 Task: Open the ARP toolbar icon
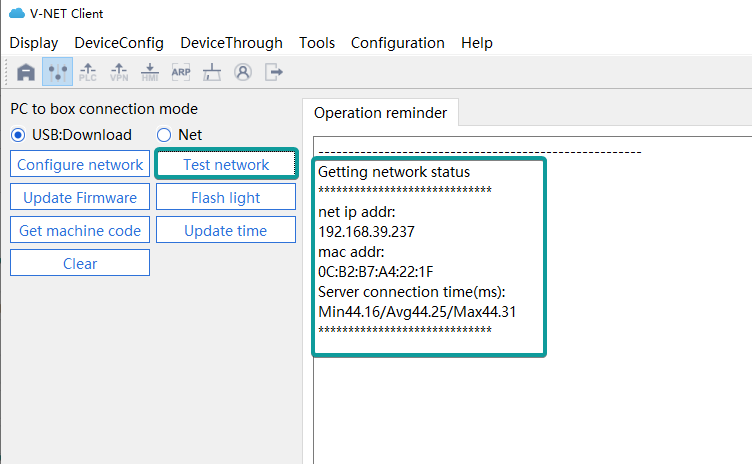tap(181, 72)
